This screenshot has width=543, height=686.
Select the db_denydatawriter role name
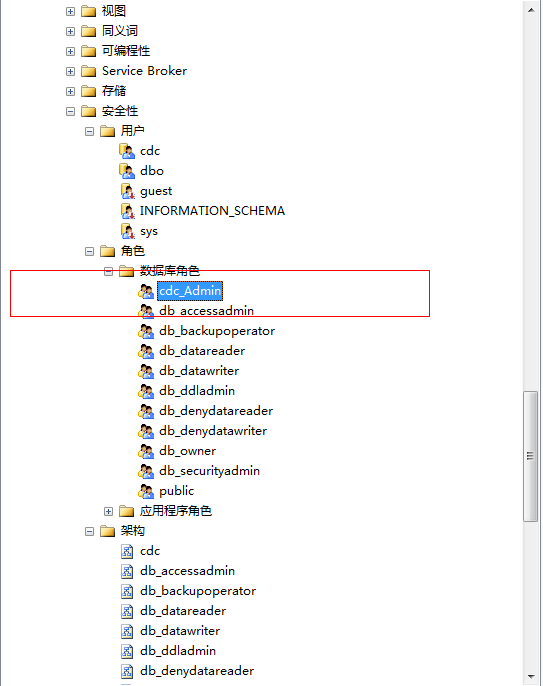[x=213, y=431]
